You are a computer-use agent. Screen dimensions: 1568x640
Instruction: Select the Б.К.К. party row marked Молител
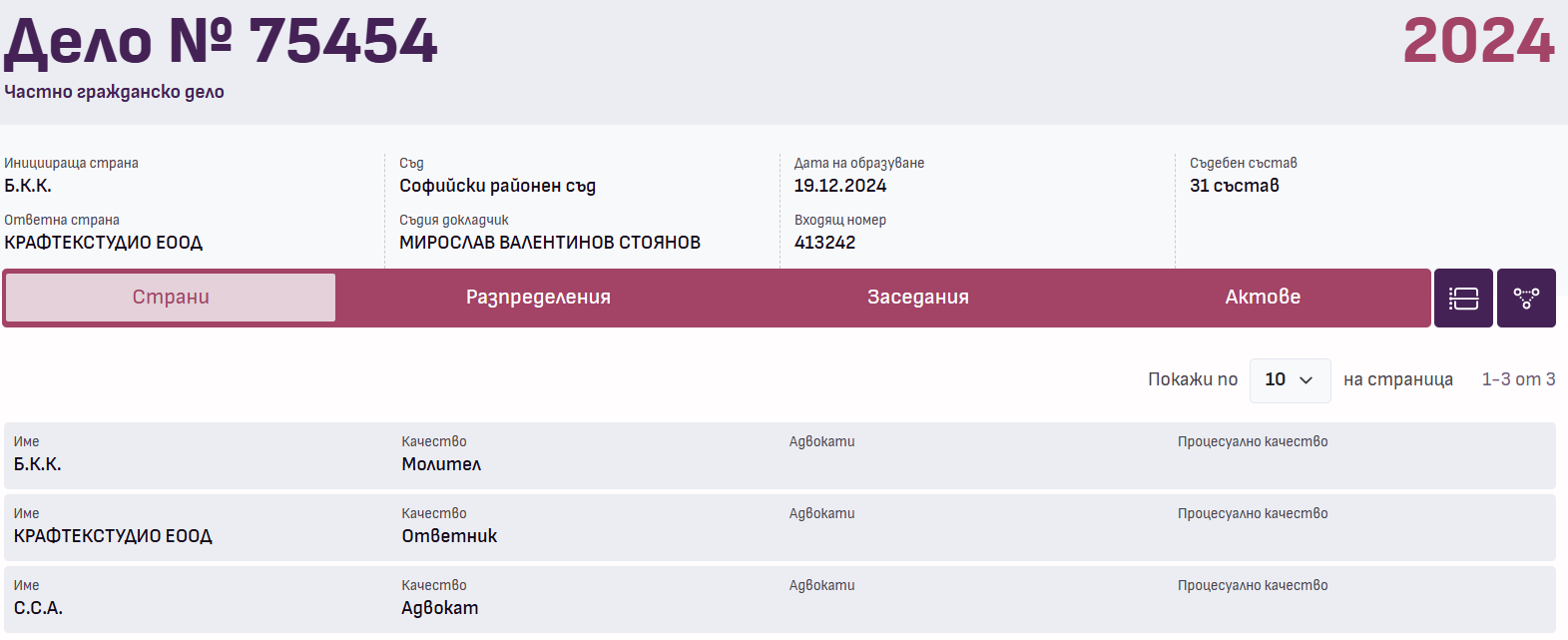pyautogui.click(x=779, y=455)
